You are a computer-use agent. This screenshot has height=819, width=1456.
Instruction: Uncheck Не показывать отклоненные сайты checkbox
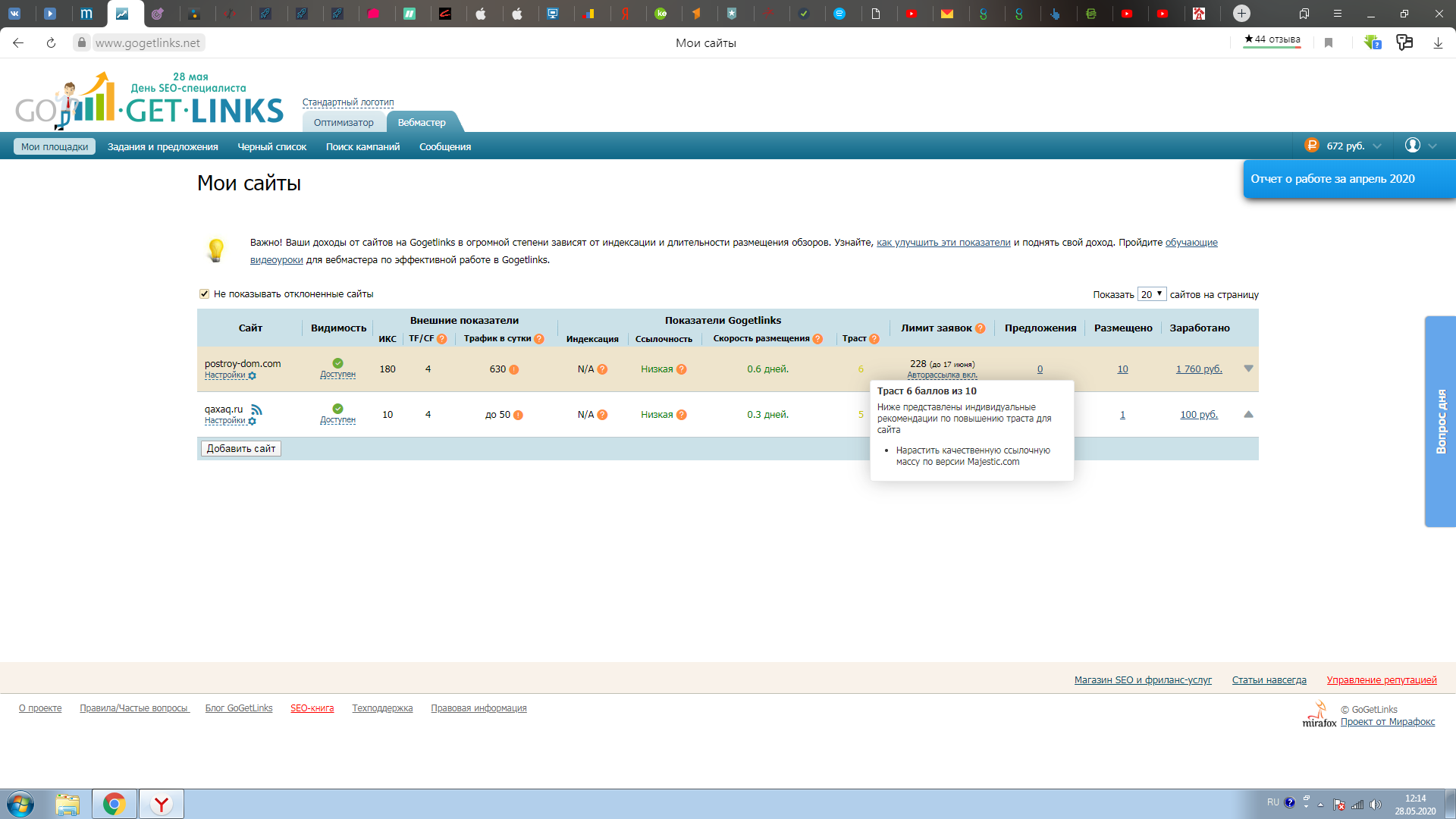coord(204,294)
